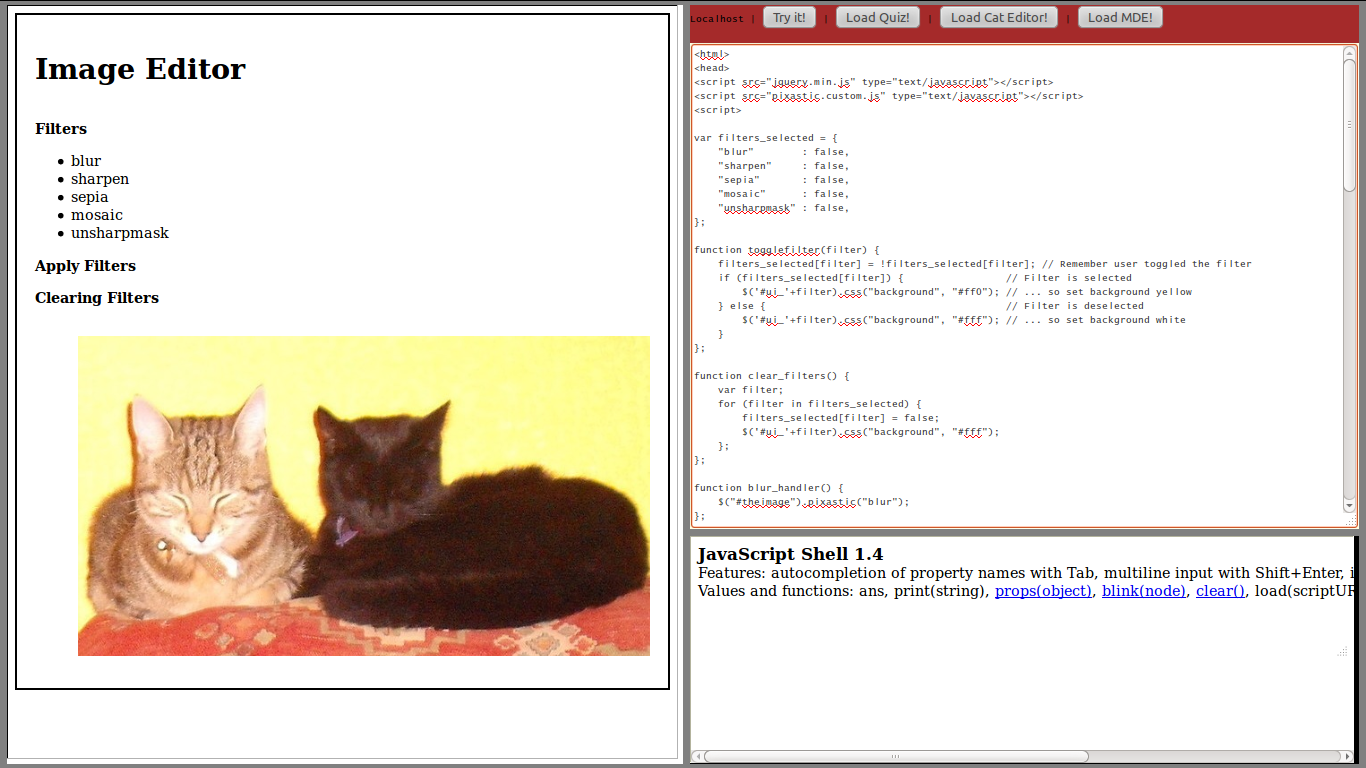Open the blink(node) link in the shell
The width and height of the screenshot is (1366, 768).
point(1144,591)
